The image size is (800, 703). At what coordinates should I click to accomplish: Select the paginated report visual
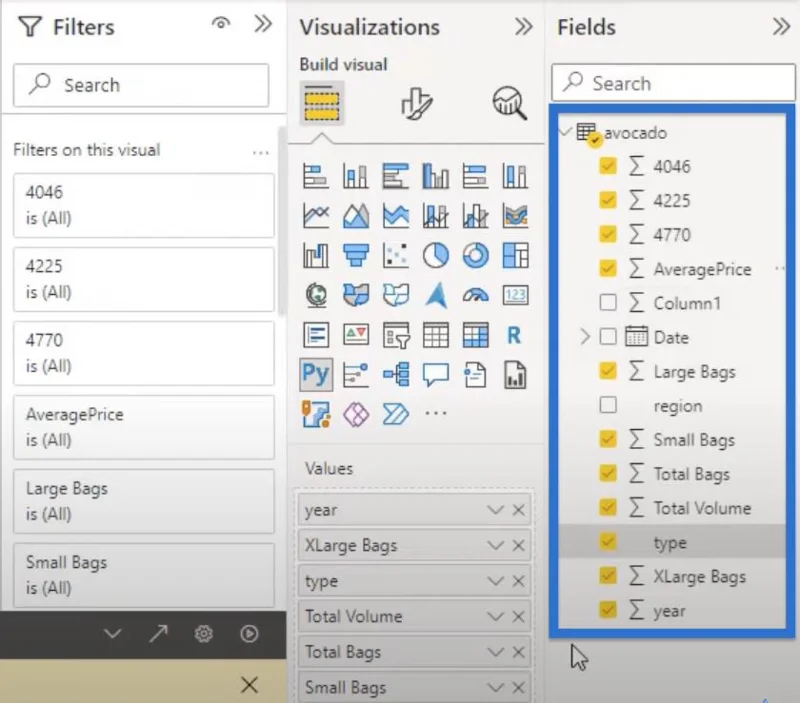pyautogui.click(x=515, y=374)
